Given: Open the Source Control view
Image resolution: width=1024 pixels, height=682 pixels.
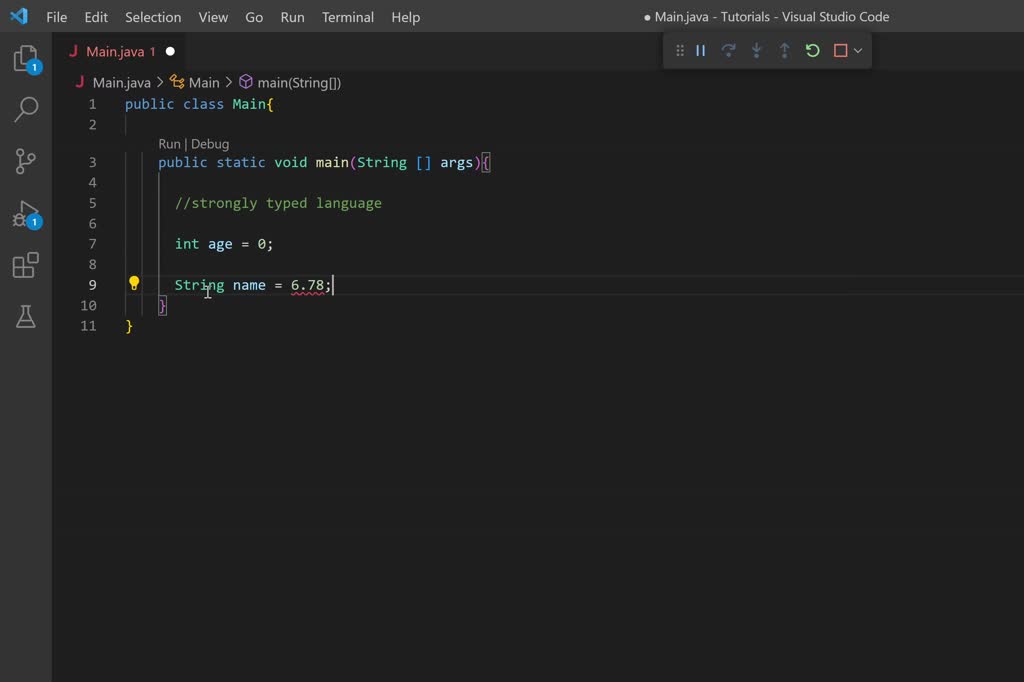Looking at the screenshot, I should (24, 161).
